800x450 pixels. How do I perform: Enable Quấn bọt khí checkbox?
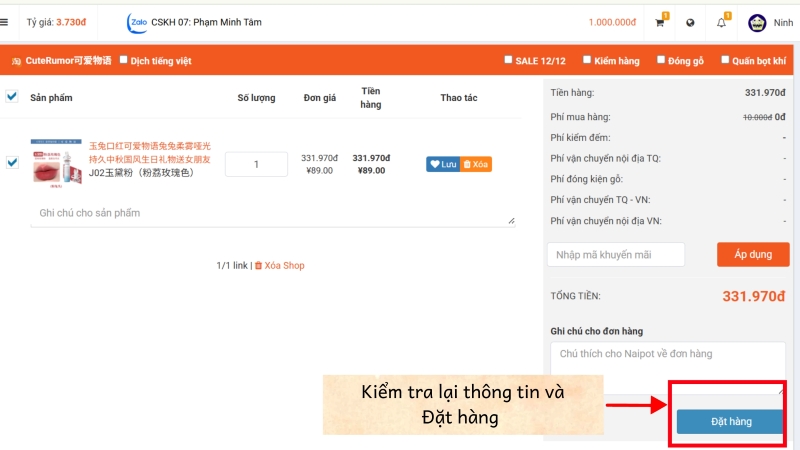(x=725, y=60)
